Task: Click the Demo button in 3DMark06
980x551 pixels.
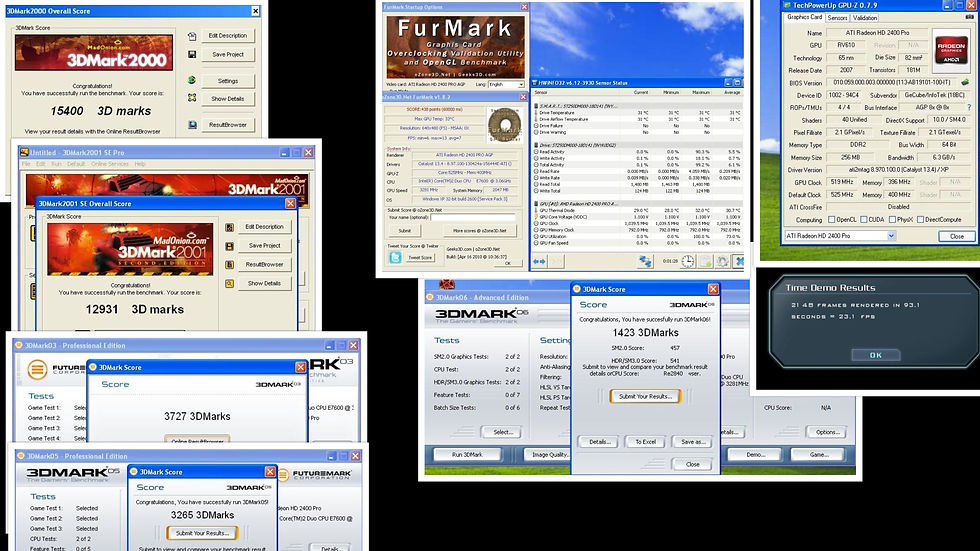Action: [x=755, y=455]
